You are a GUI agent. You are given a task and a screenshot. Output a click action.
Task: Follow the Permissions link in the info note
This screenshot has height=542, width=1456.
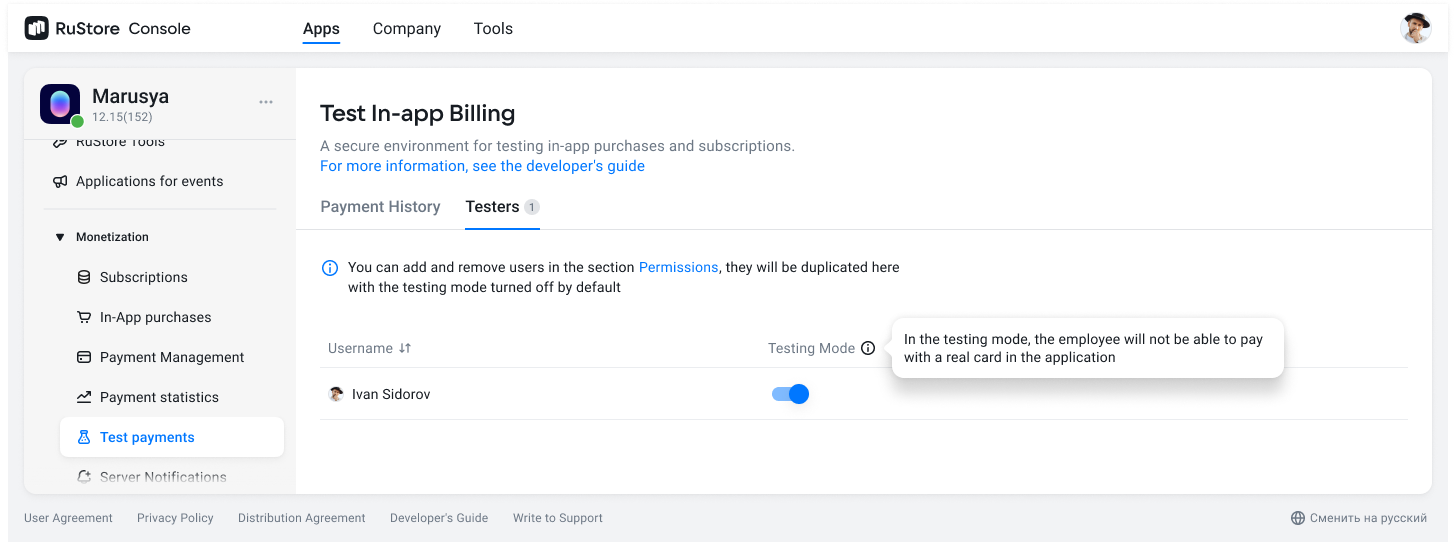(x=678, y=268)
